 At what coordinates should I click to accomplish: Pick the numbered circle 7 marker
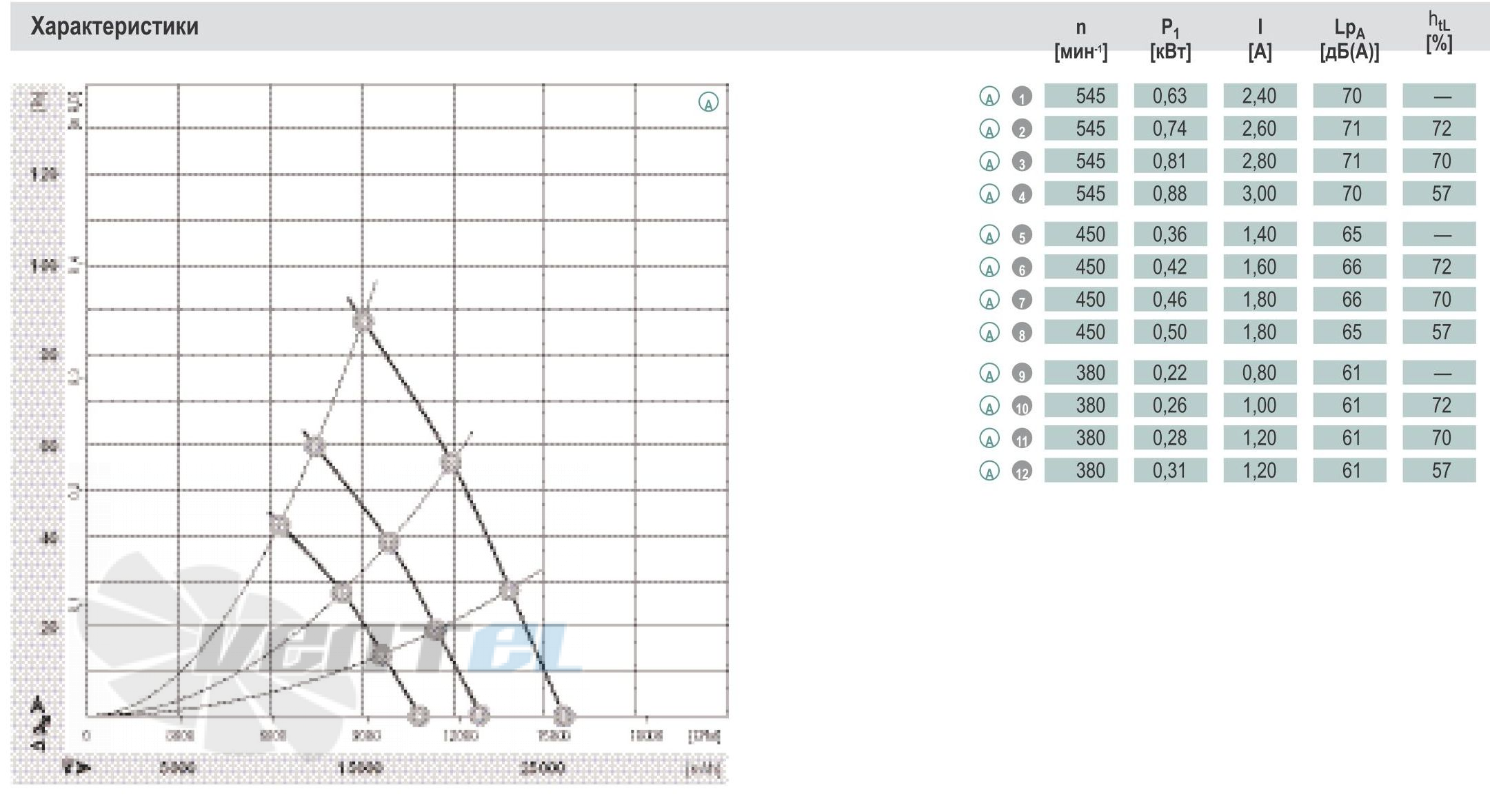point(1022,300)
